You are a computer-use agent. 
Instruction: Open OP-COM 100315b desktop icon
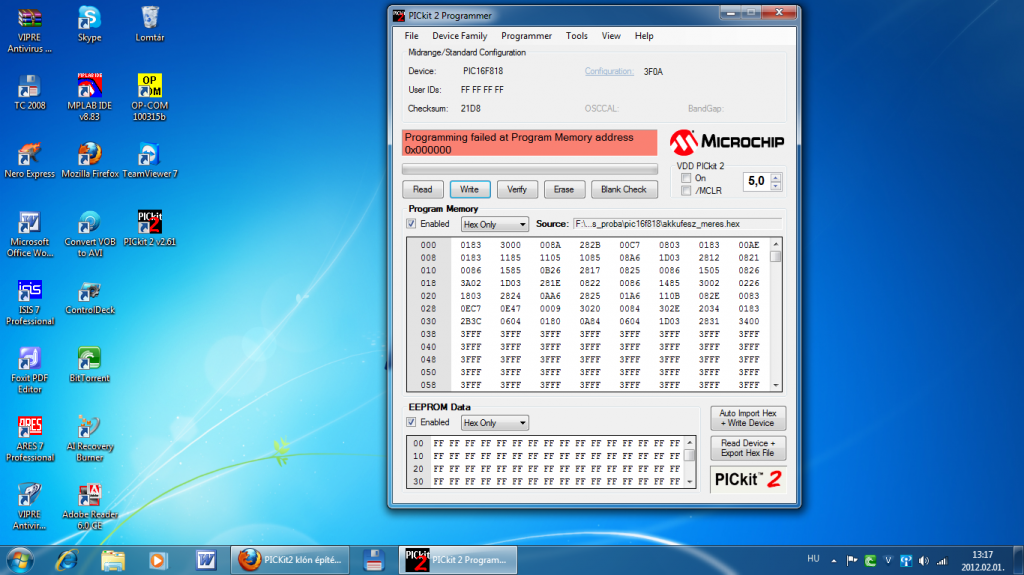tap(150, 97)
